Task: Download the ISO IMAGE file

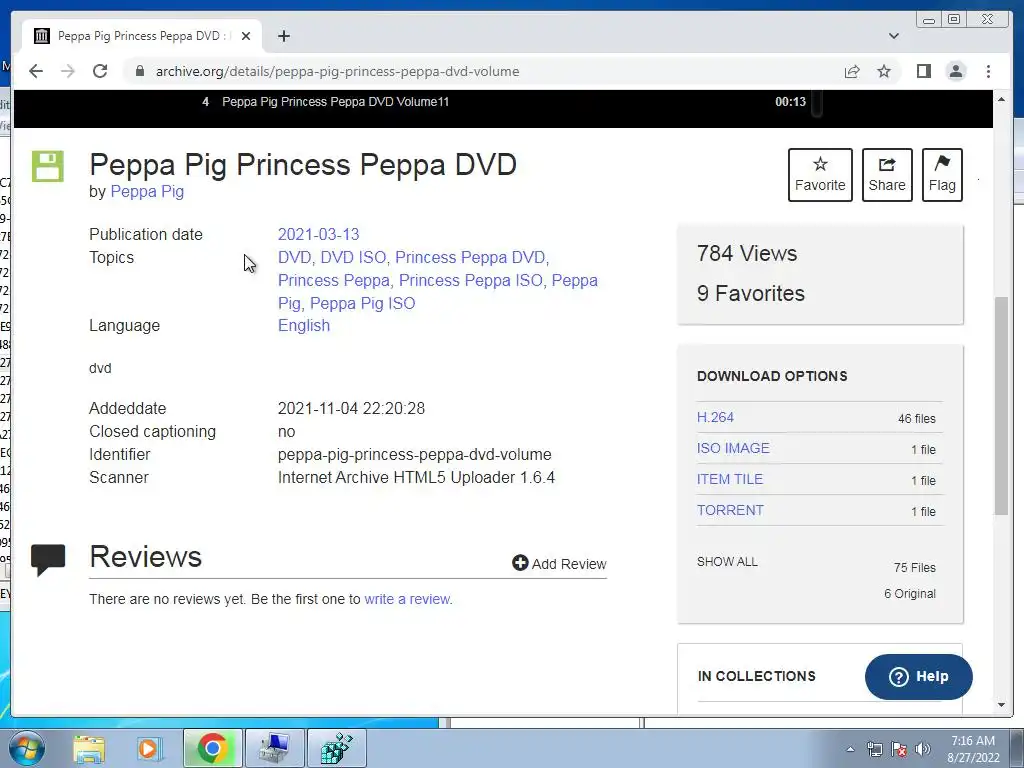Action: 733,448
